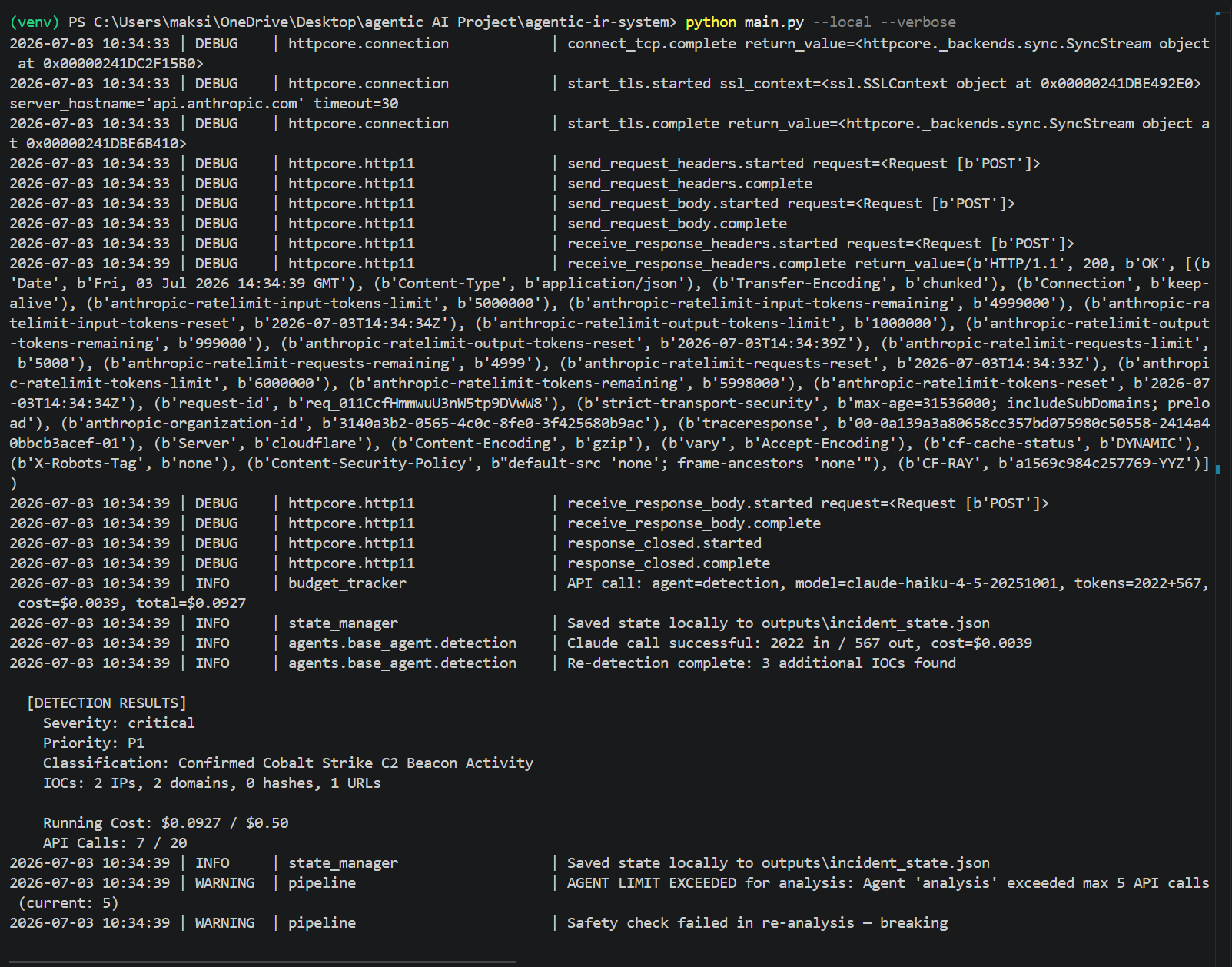
Task: Click the 'DYNAMIC' cf-cache-status value
Action: 1147,444
